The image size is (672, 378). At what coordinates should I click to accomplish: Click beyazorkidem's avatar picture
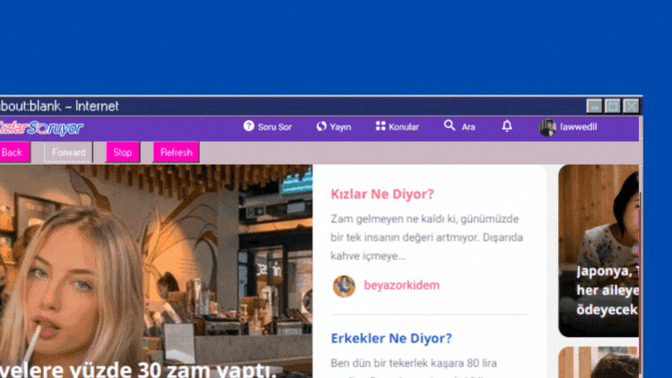tap(344, 286)
